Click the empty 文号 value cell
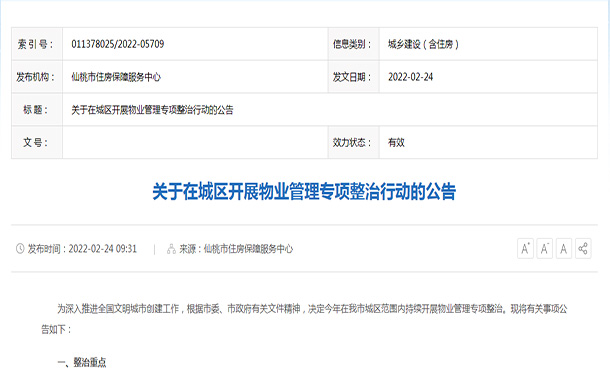Screen dimensions: 610x390 coord(195,142)
